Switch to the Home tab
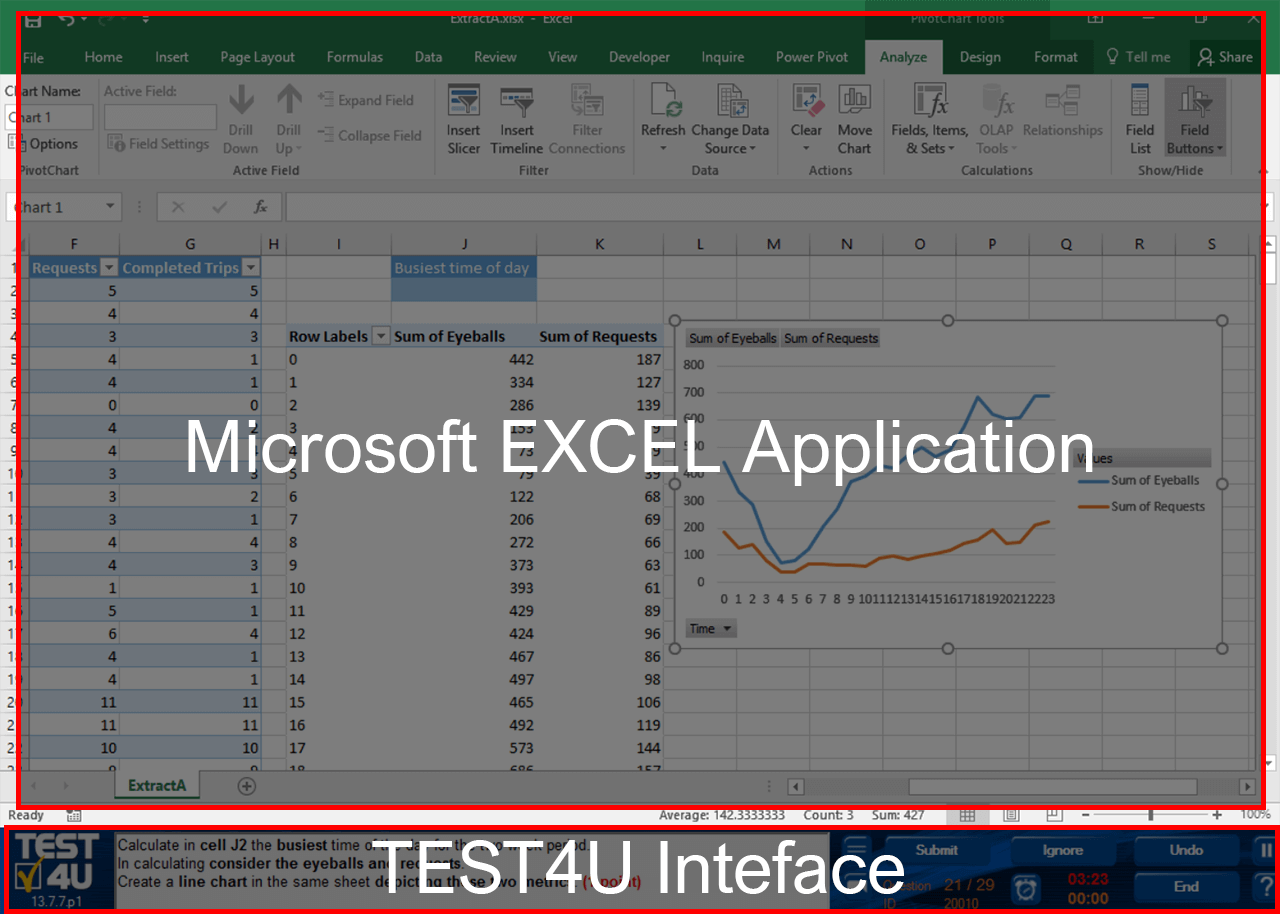Viewport: 1280px width, 914px height. [104, 57]
